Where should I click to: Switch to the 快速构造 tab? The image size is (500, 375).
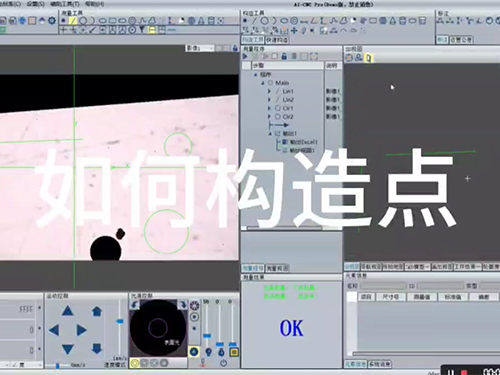point(277,40)
